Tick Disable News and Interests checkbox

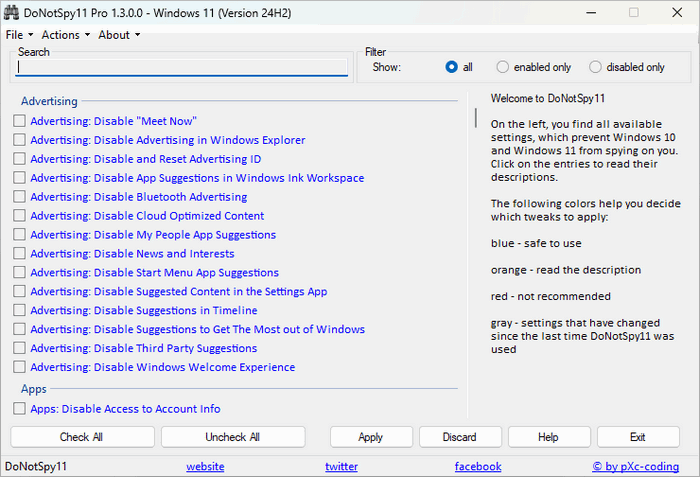click(20, 254)
